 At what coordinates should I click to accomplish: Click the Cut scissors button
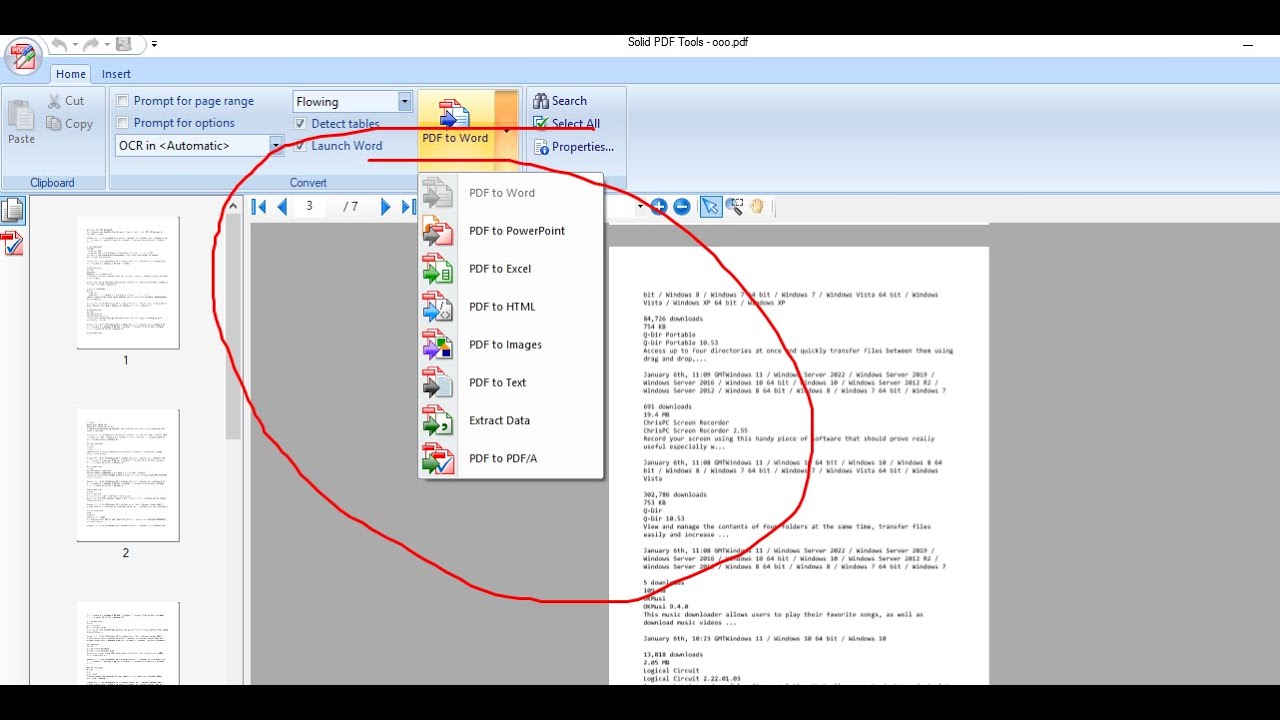tap(66, 101)
